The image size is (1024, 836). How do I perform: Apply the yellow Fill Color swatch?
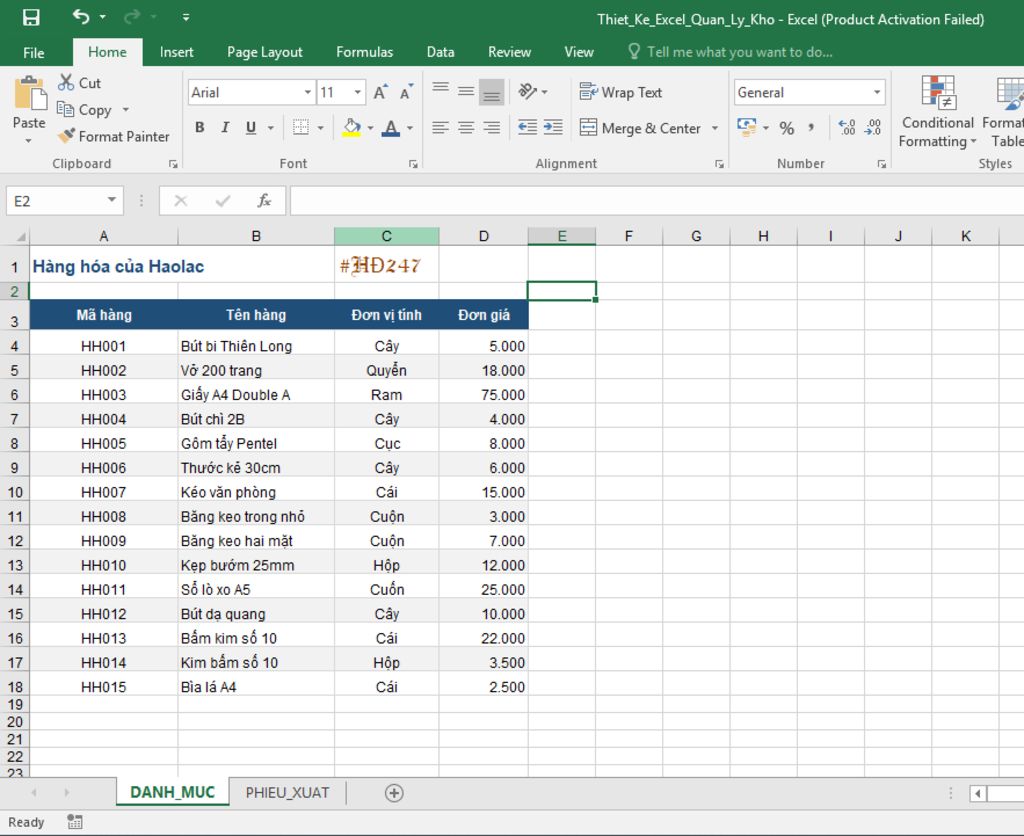click(x=351, y=128)
